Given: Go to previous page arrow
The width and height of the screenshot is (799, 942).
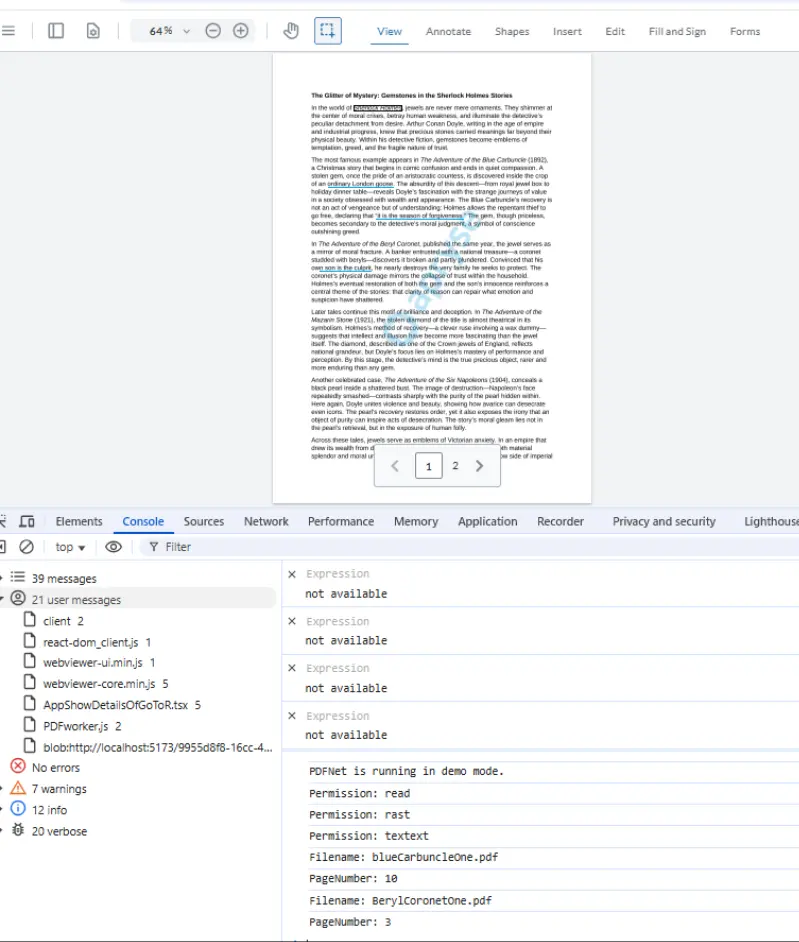Looking at the screenshot, I should point(395,466).
